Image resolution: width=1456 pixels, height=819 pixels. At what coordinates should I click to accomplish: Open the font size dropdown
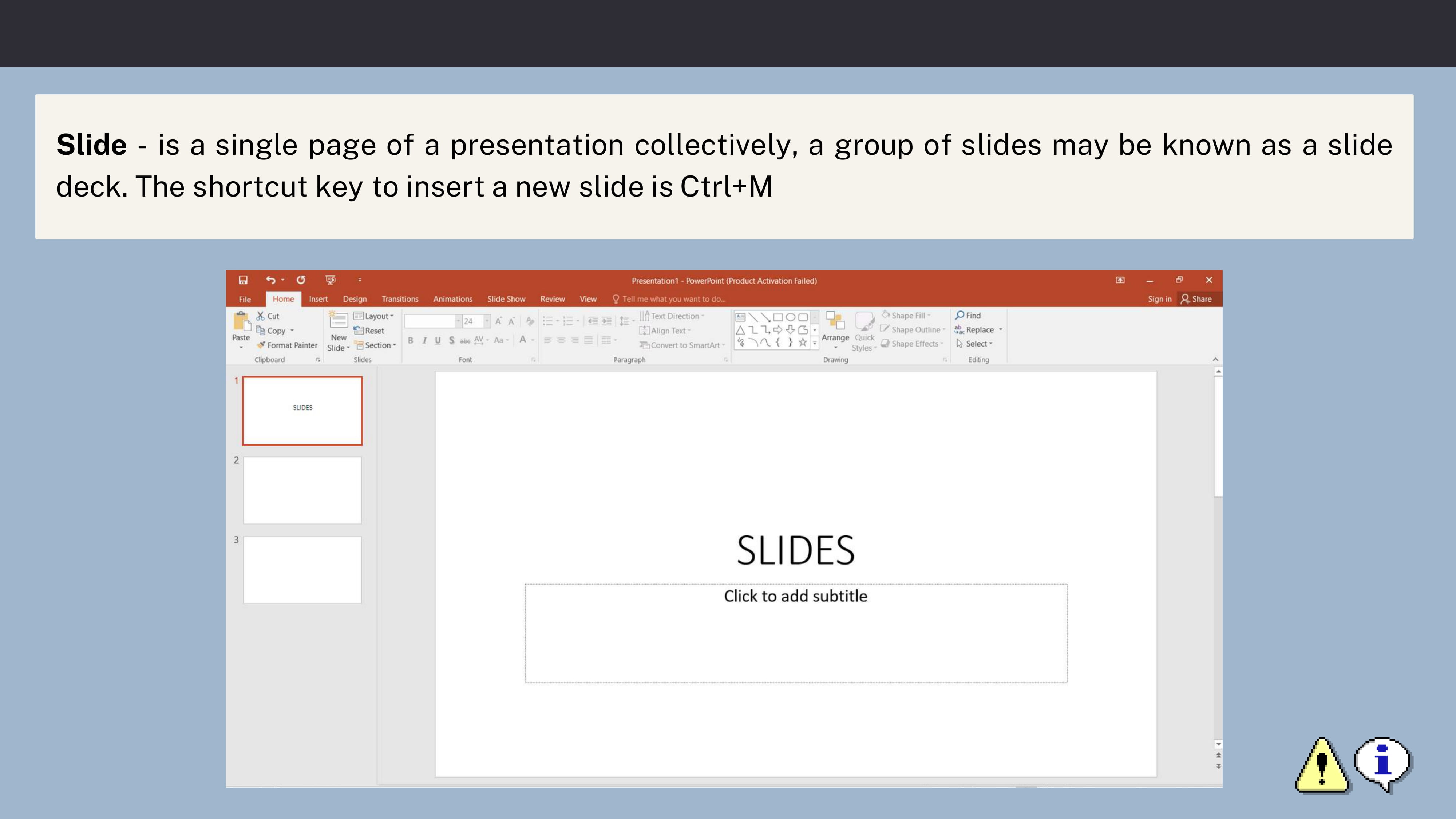[487, 321]
